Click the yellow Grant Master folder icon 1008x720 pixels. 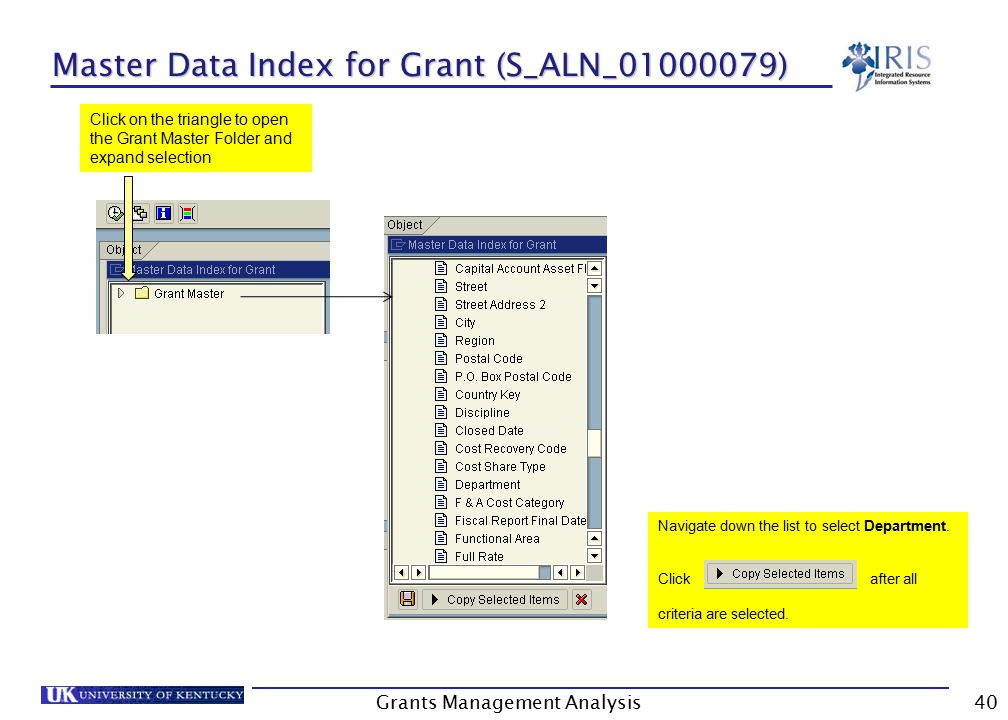pyautogui.click(x=142, y=293)
